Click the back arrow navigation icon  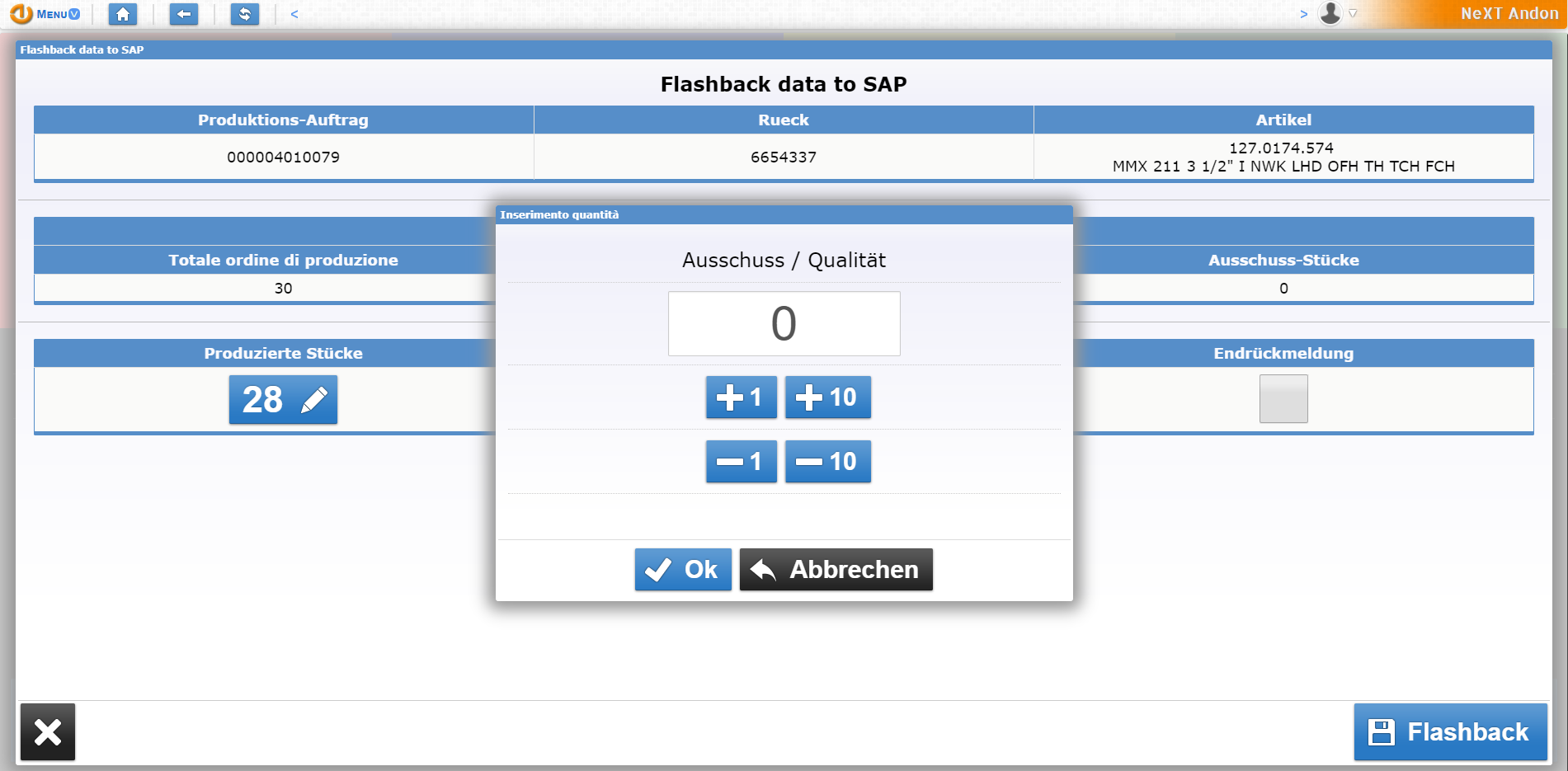[x=183, y=14]
